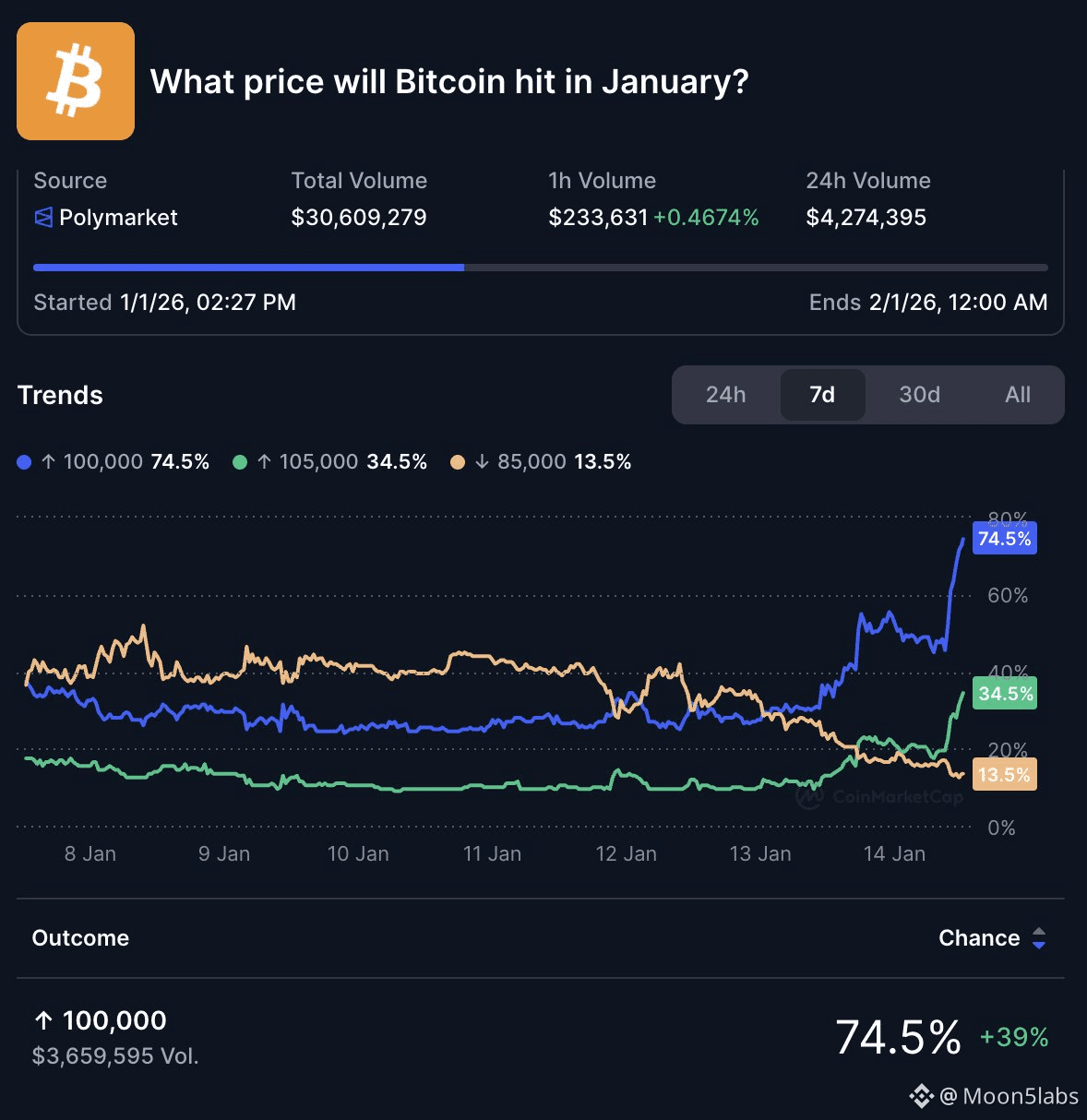The height and width of the screenshot is (1120, 1087).
Task: Click the up arrow beside 100,000 outcome
Action: point(43,1020)
